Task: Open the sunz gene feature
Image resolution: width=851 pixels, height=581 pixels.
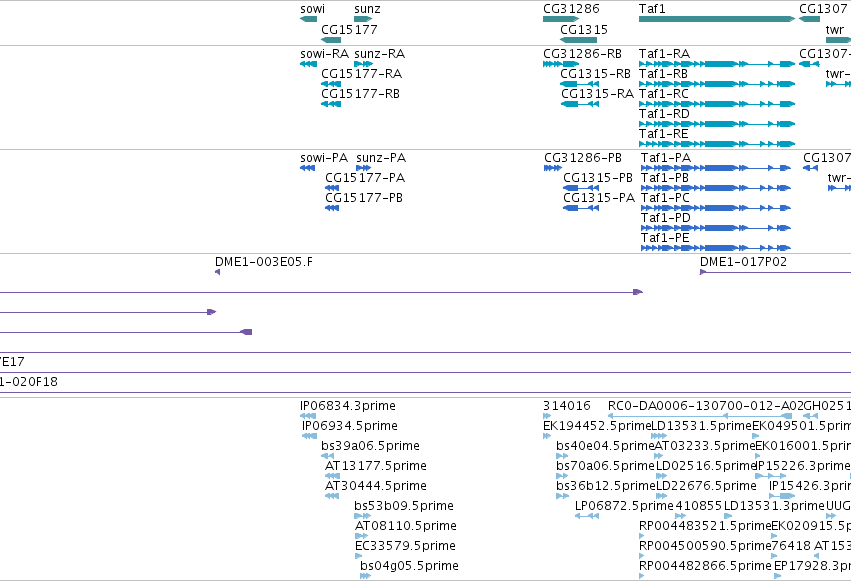Action: [363, 19]
